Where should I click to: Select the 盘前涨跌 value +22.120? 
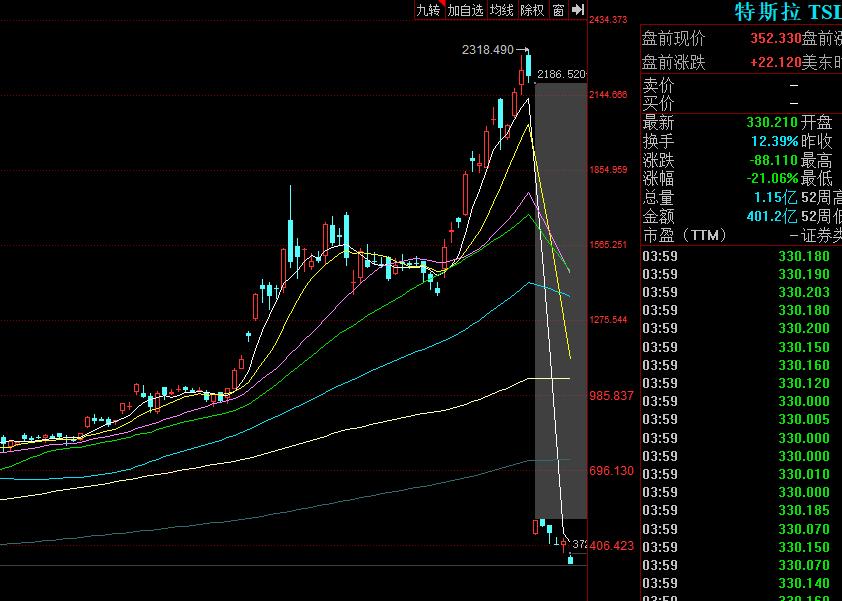pos(775,62)
